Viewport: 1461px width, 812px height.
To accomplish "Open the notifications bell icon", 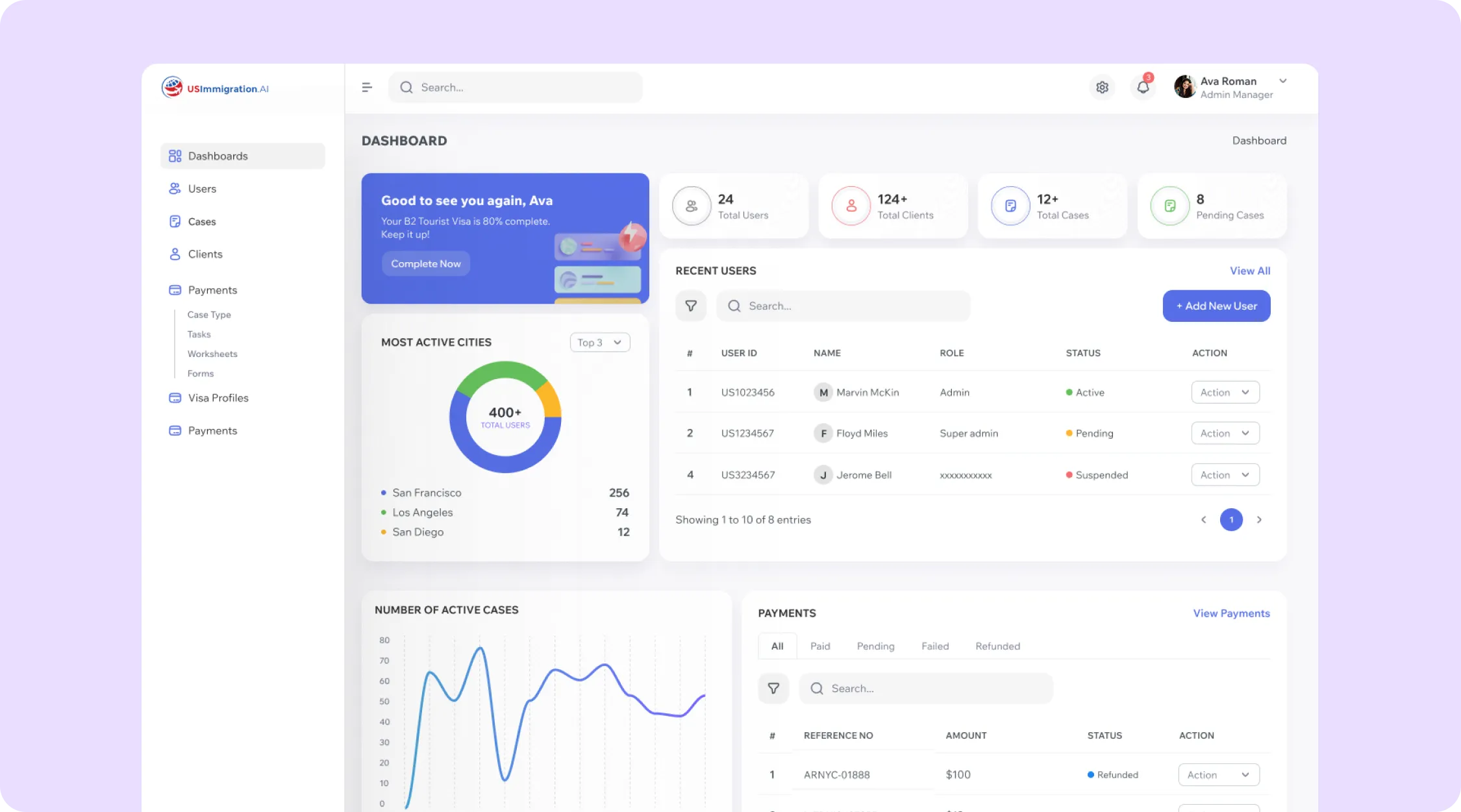I will click(x=1143, y=87).
